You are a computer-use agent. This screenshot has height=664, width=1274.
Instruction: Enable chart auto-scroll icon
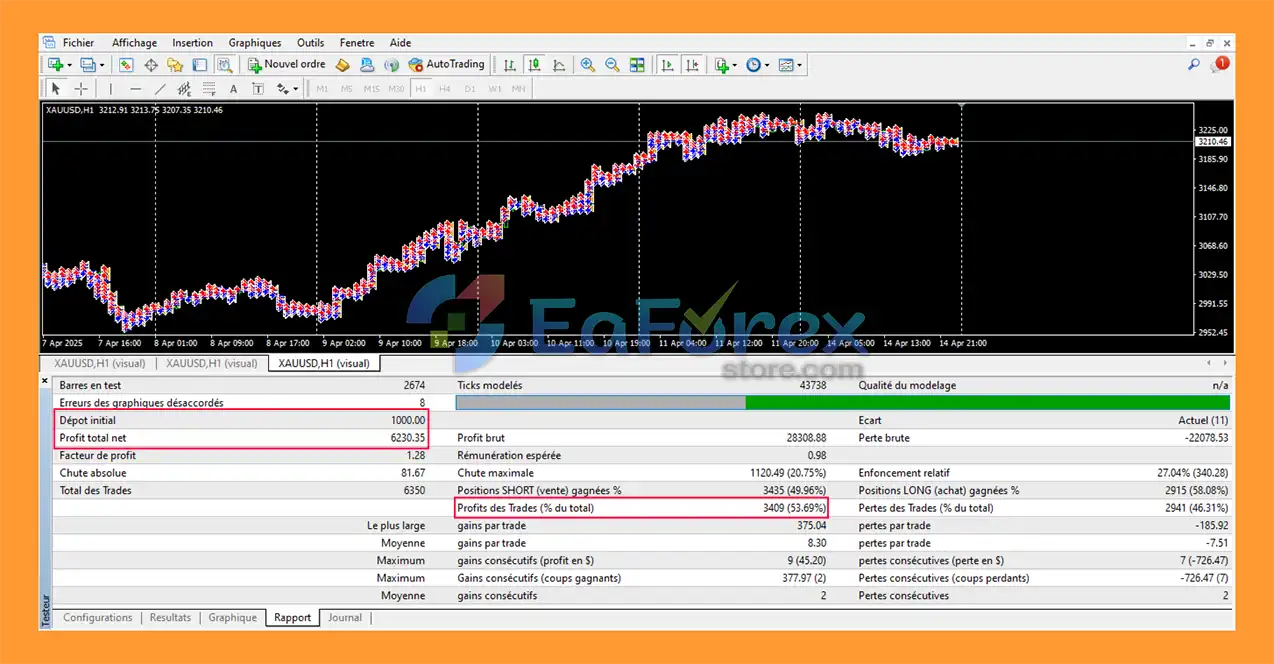point(666,65)
